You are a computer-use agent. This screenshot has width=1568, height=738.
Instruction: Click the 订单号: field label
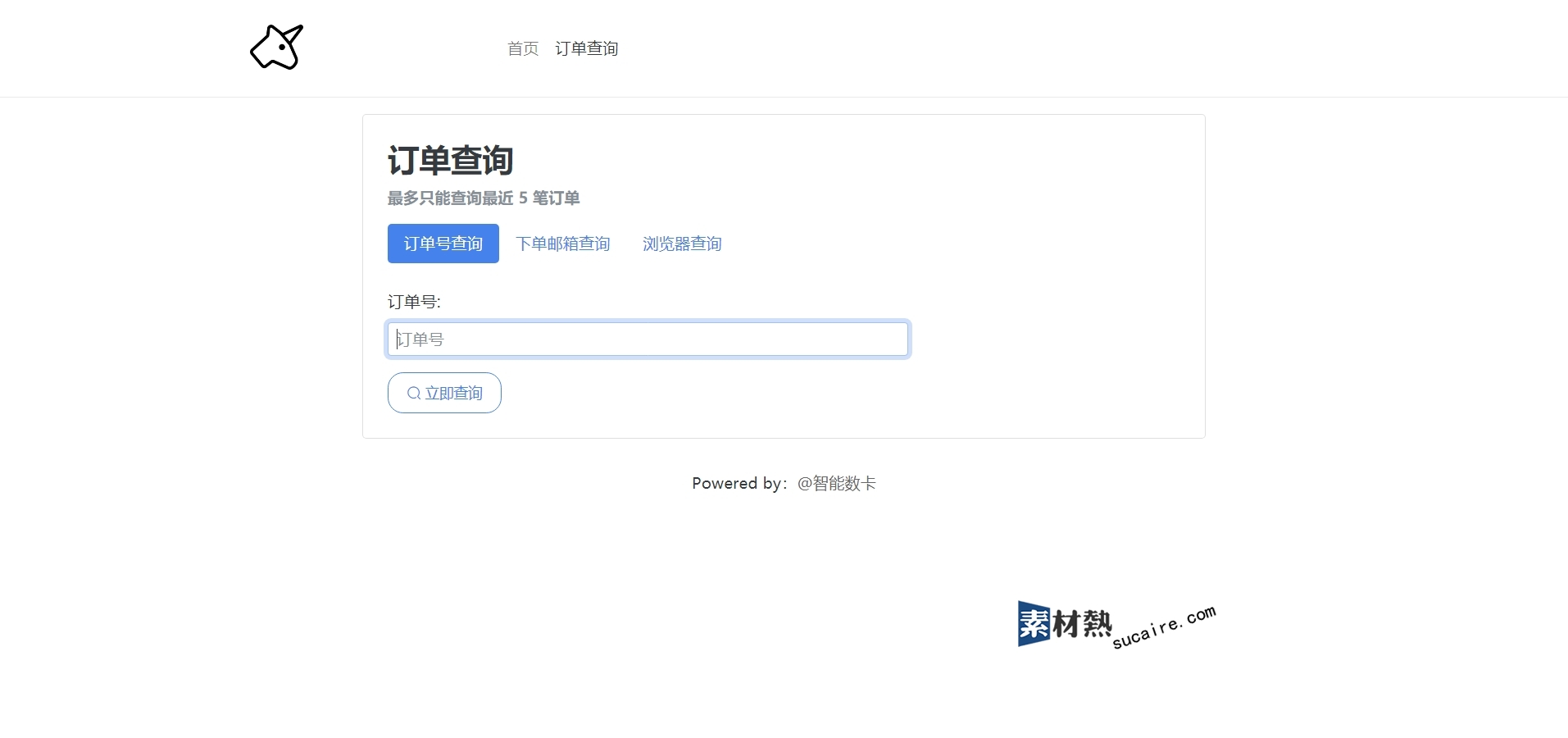click(x=414, y=302)
